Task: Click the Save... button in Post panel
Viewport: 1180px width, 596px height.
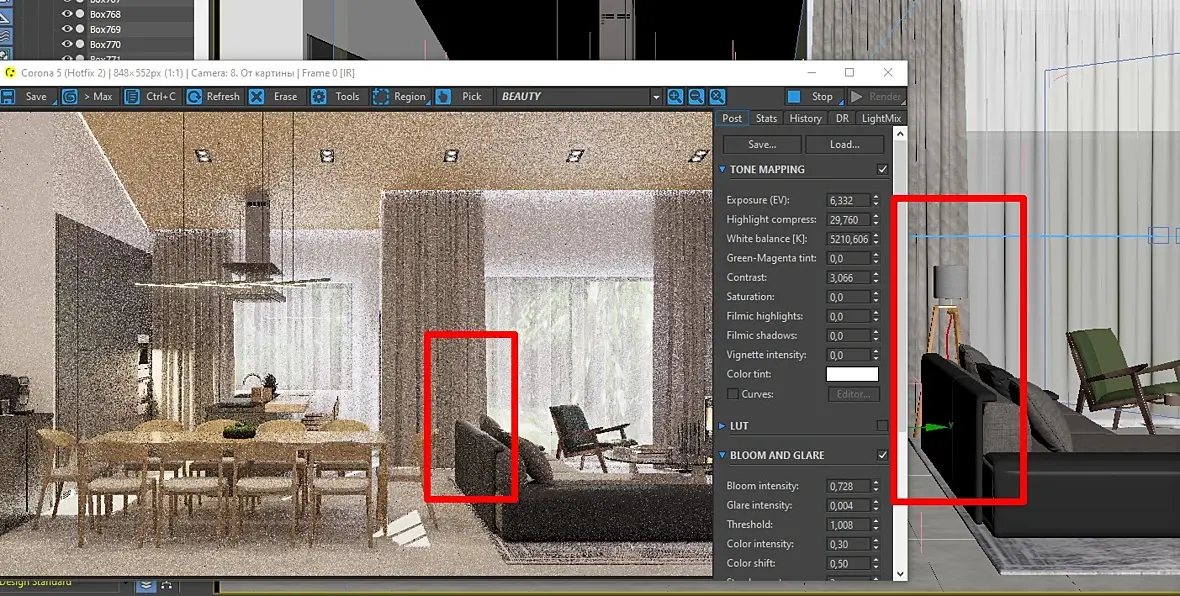Action: [762, 144]
